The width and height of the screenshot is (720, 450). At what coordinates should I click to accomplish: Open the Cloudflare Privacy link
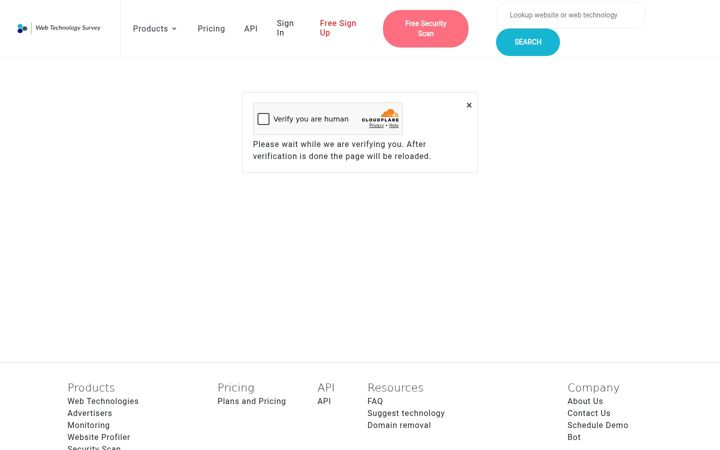coord(376,126)
